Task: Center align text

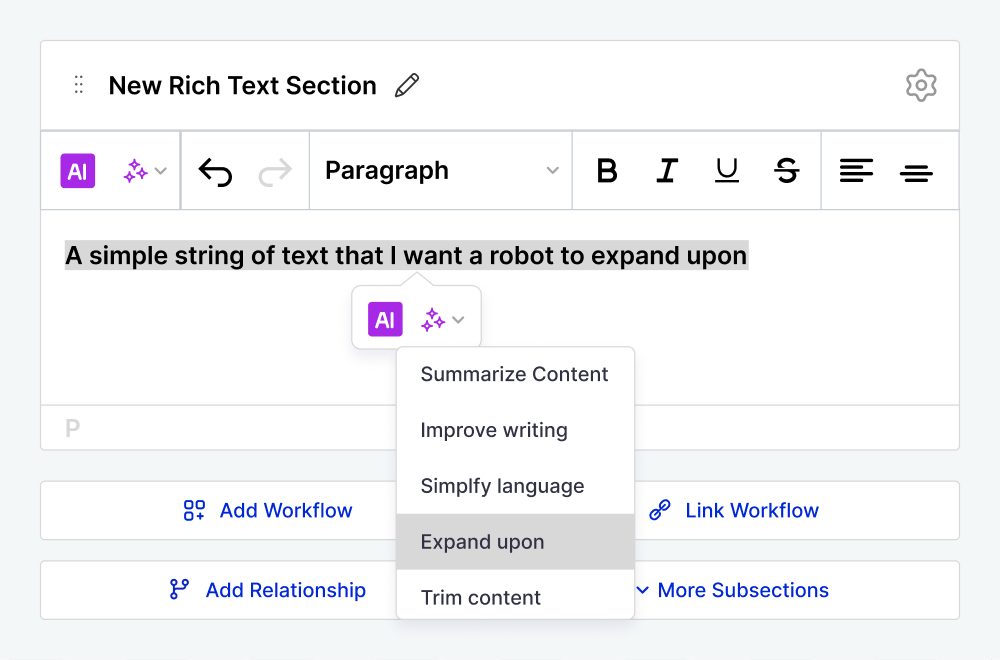Action: (916, 172)
